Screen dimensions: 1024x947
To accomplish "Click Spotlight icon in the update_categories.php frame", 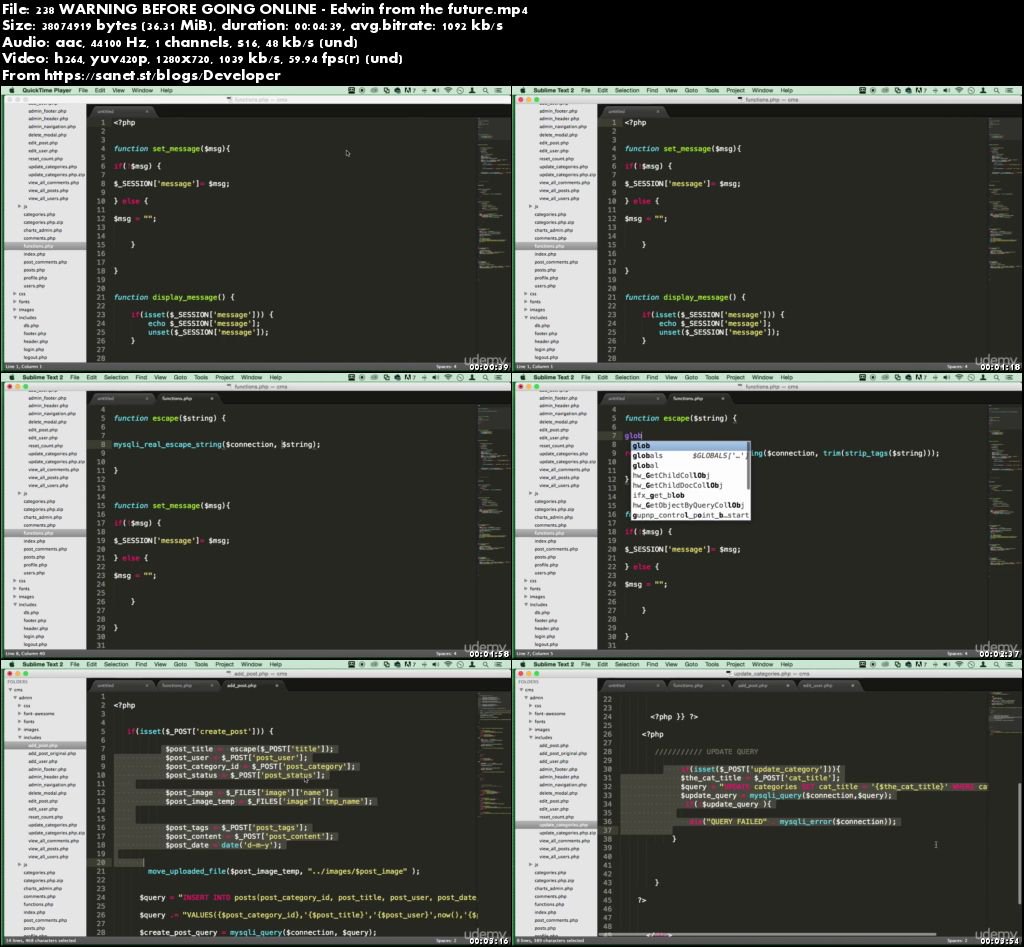I will 997,664.
